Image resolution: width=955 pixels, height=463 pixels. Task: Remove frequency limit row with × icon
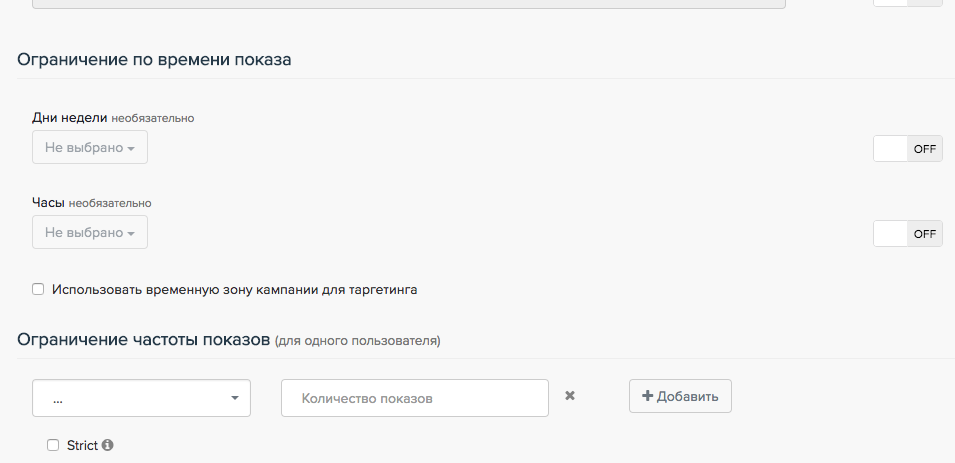click(570, 396)
